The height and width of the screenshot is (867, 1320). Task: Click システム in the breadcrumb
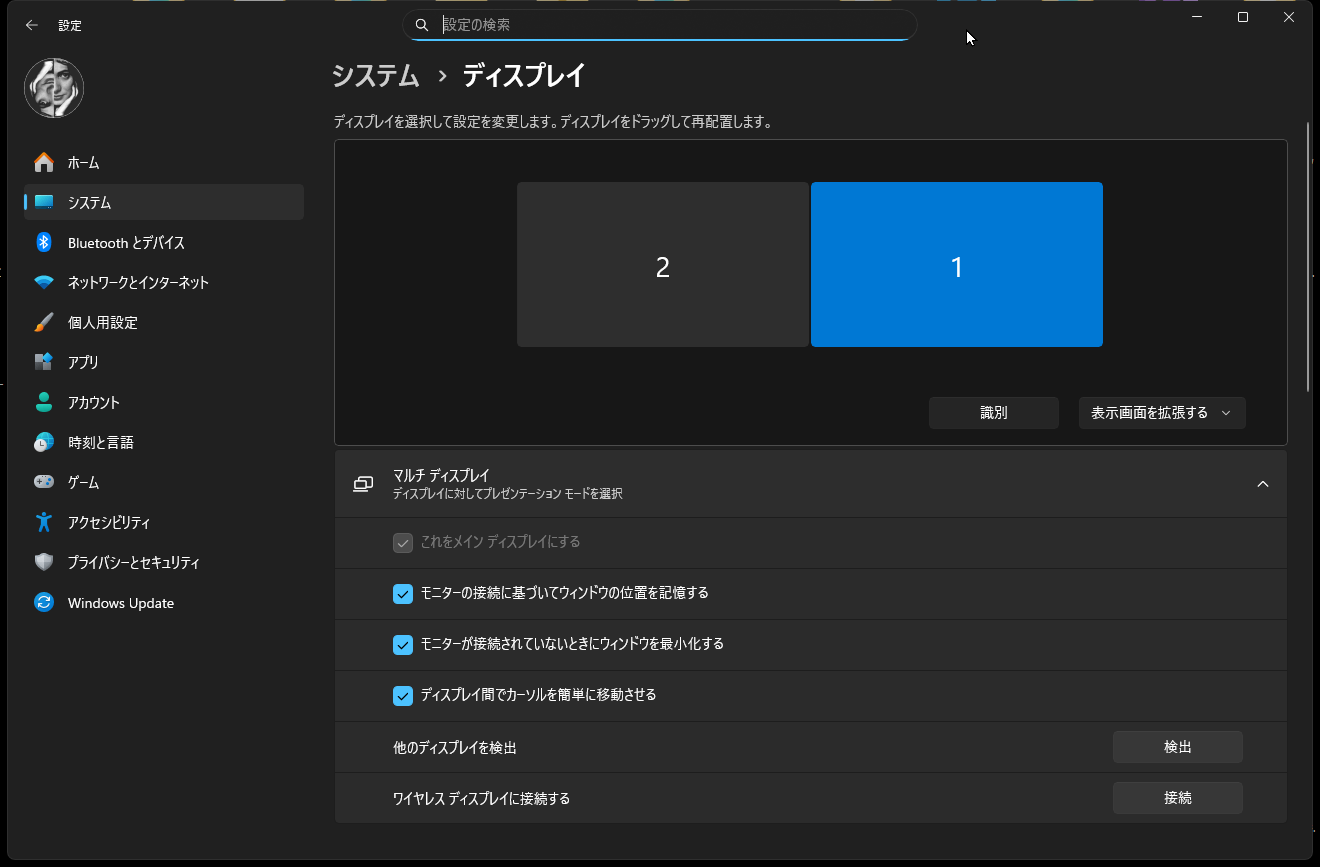[375, 75]
